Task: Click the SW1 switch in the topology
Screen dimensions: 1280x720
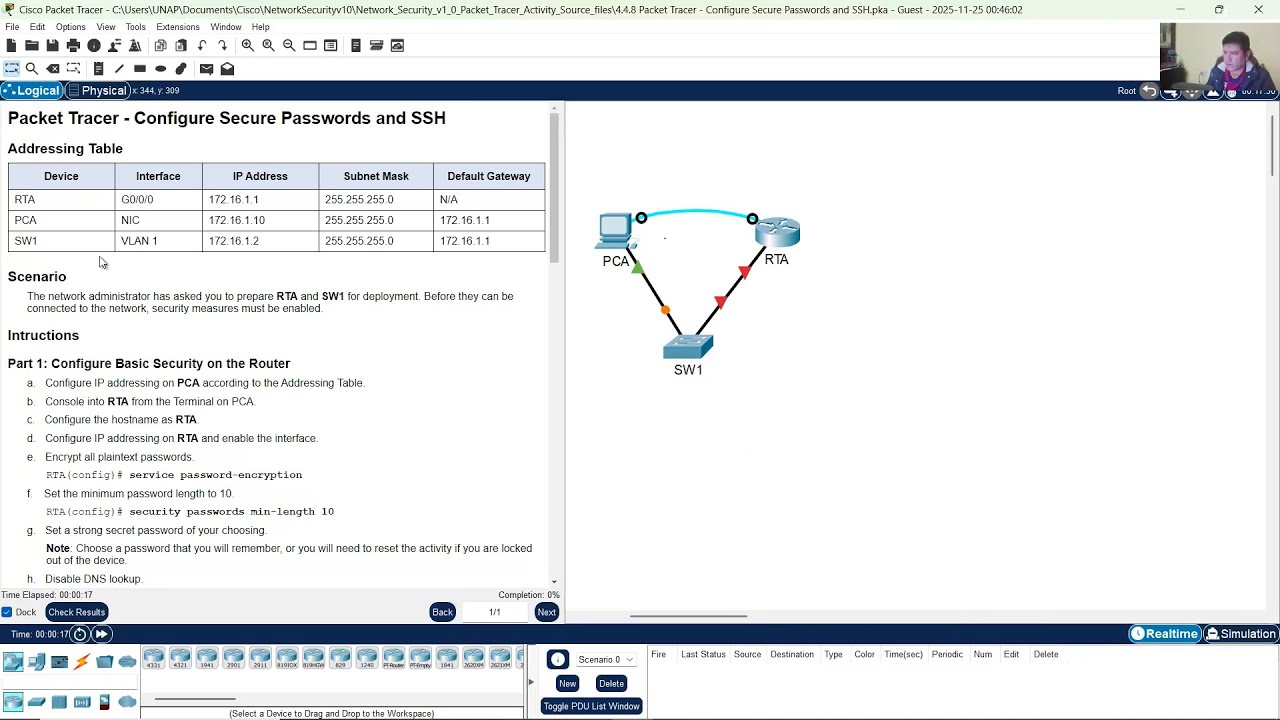Action: [x=688, y=347]
